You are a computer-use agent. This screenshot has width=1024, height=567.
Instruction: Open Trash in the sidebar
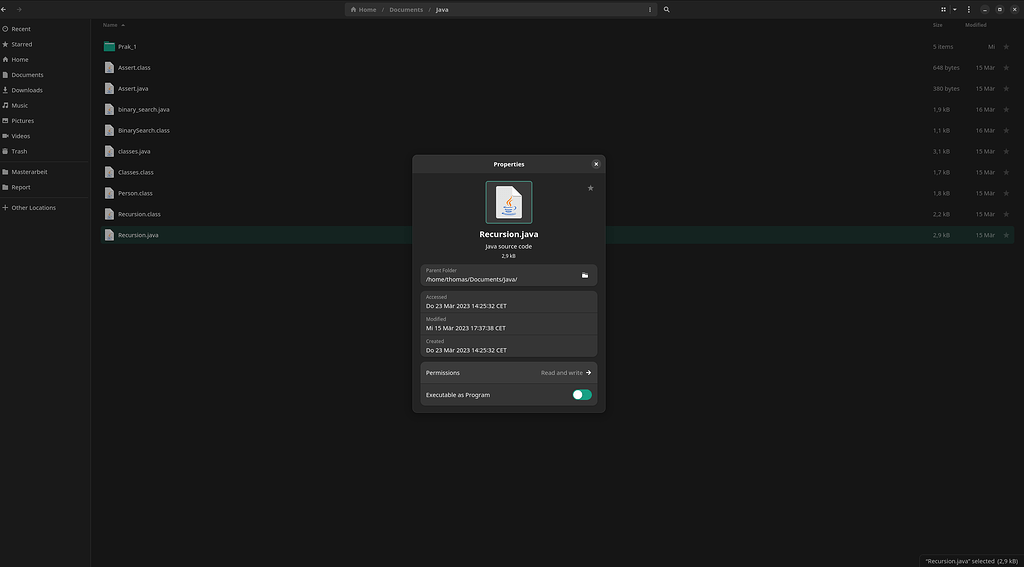pyautogui.click(x=19, y=151)
